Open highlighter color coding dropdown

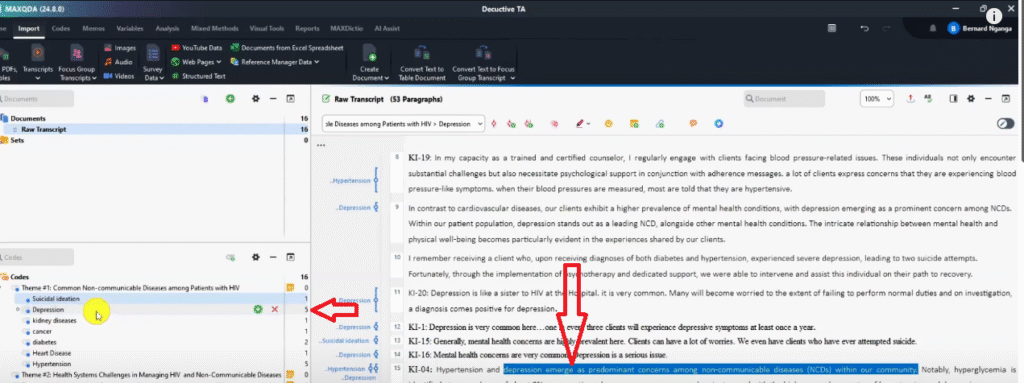(583, 124)
